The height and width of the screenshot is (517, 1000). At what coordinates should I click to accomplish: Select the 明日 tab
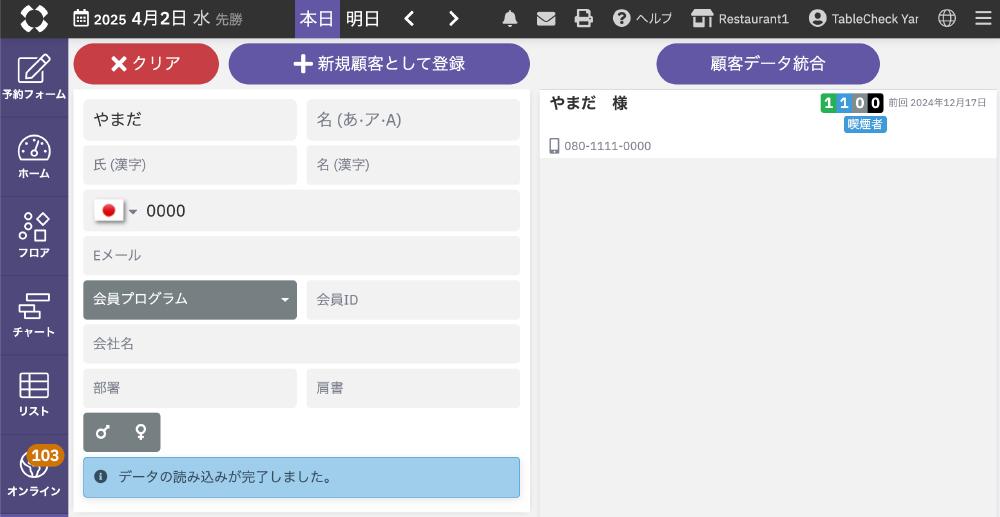point(363,18)
